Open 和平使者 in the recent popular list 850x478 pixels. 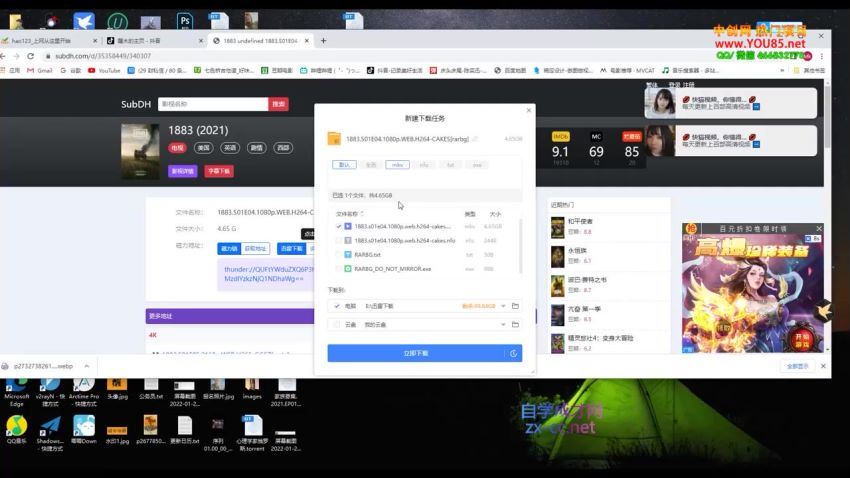(580, 221)
